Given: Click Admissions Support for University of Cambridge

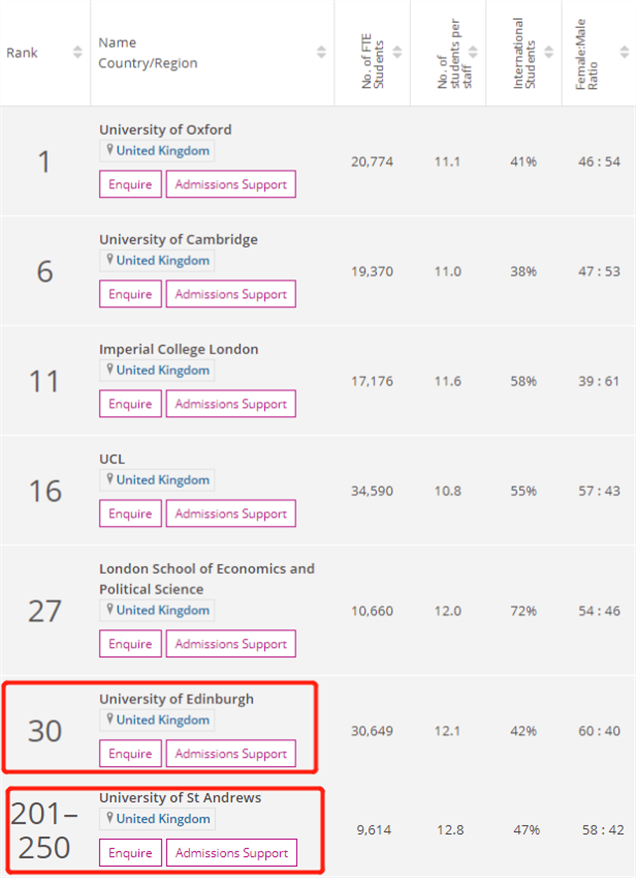Looking at the screenshot, I should pyautogui.click(x=231, y=294).
